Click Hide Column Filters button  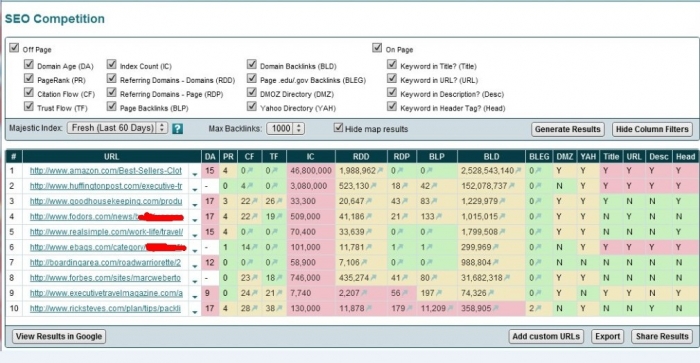pyautogui.click(x=652, y=129)
